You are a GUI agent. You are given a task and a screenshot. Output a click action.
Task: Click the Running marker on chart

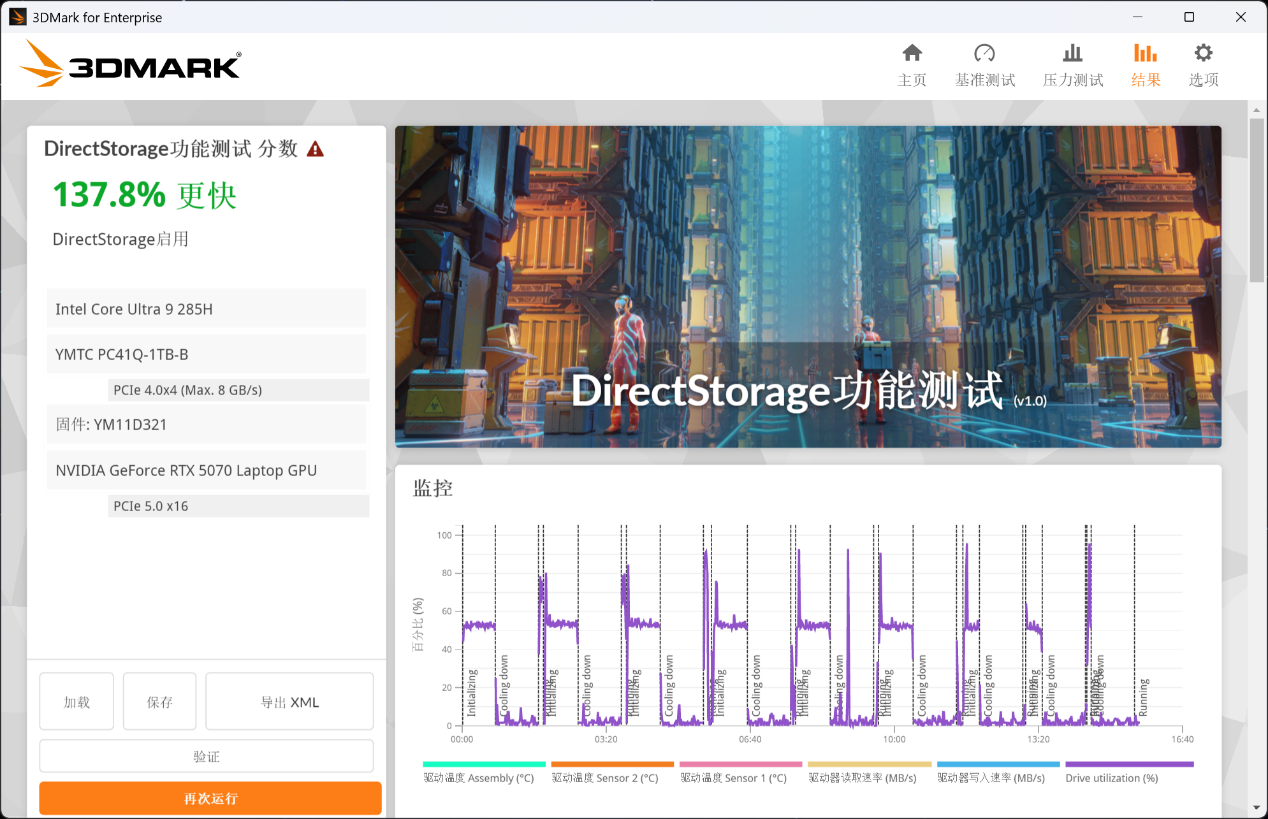pos(1144,698)
